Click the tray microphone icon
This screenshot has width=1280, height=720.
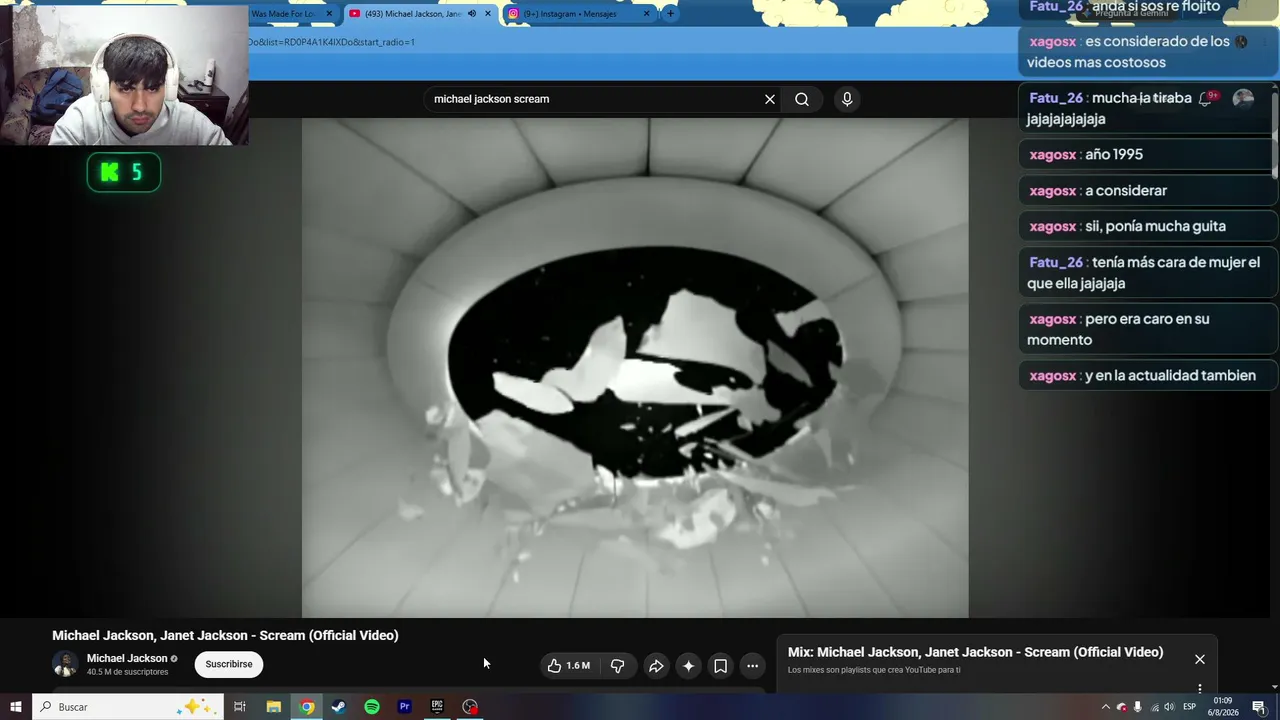coord(1138,707)
